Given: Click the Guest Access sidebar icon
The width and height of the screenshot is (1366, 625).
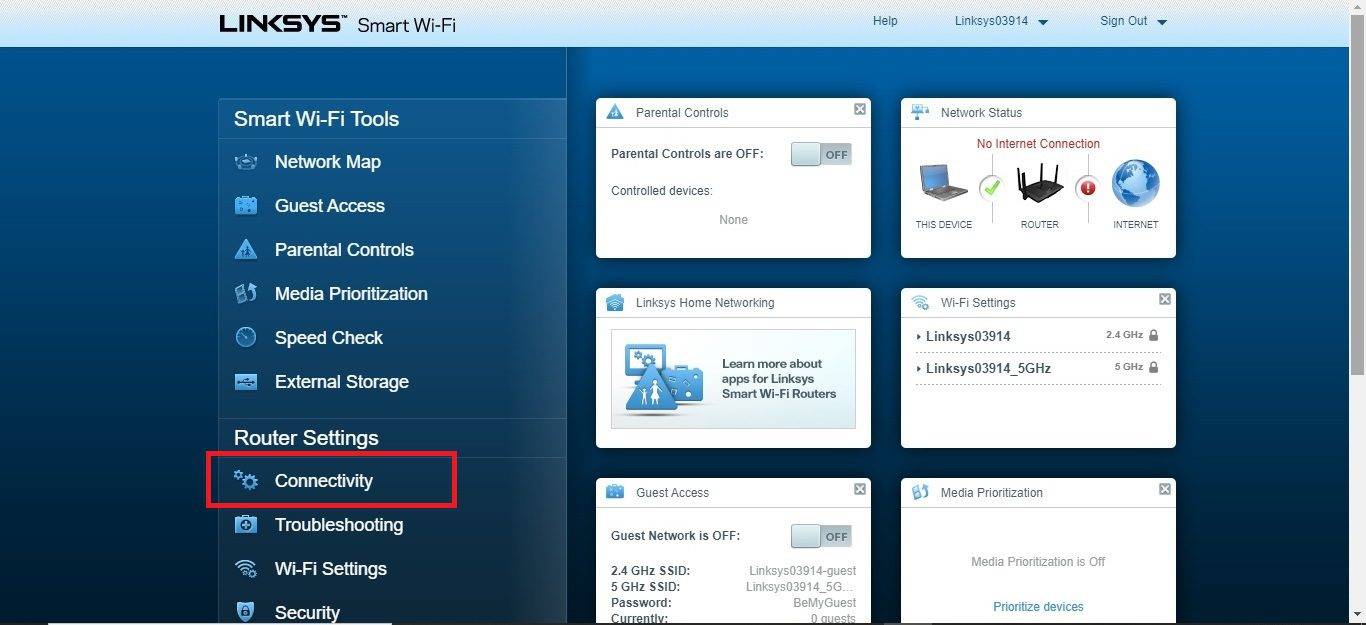Looking at the screenshot, I should (246, 206).
